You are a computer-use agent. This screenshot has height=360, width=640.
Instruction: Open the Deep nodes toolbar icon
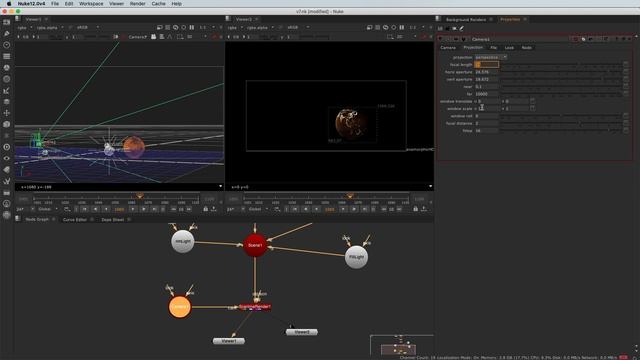[x=7, y=147]
